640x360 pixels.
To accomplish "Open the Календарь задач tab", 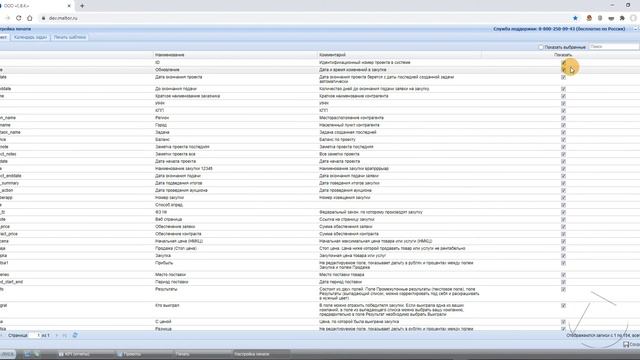I will (31, 37).
